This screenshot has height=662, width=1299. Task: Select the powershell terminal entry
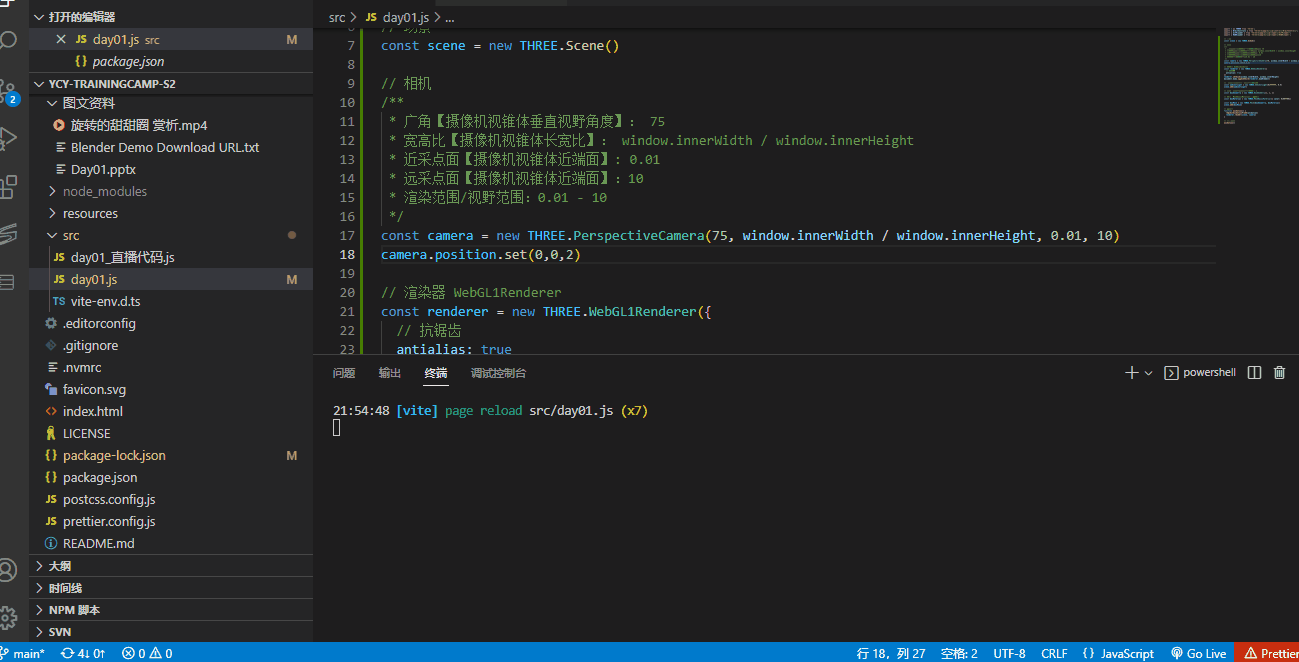(x=1200, y=372)
